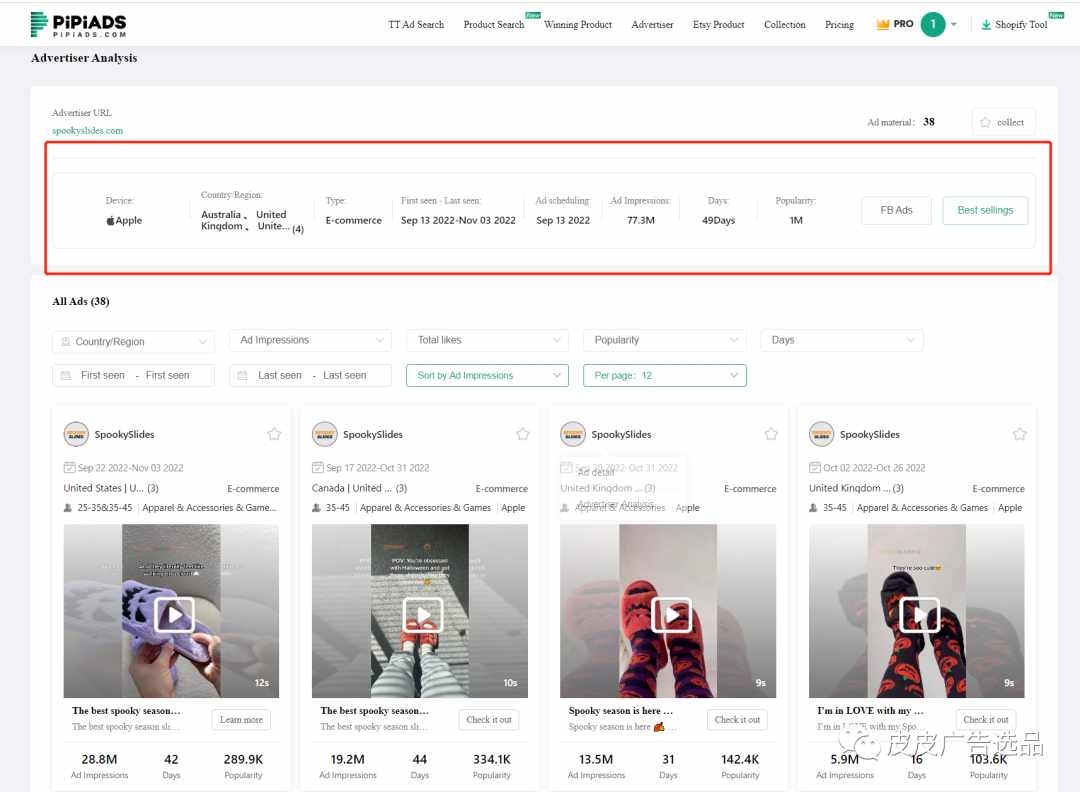Change the Per page: 12 dropdown
This screenshot has height=792, width=1080.
pyautogui.click(x=665, y=375)
